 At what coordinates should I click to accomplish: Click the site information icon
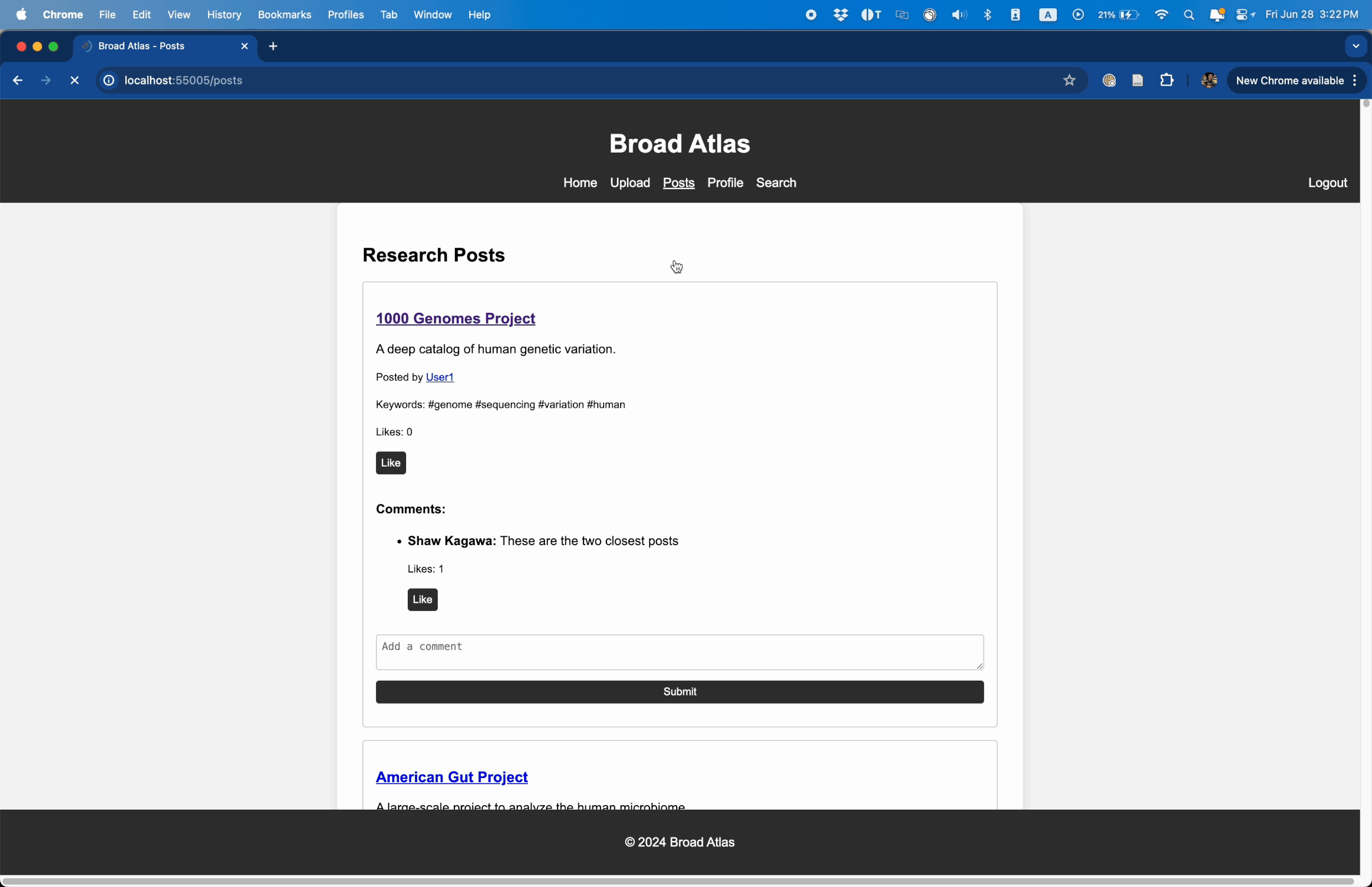click(109, 81)
